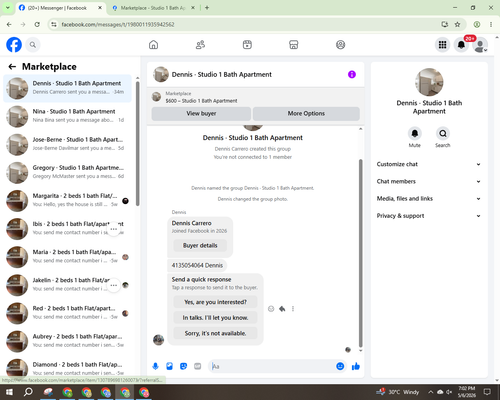Open the account profile picture menu
The width and height of the screenshot is (500, 400).
coord(480,45)
